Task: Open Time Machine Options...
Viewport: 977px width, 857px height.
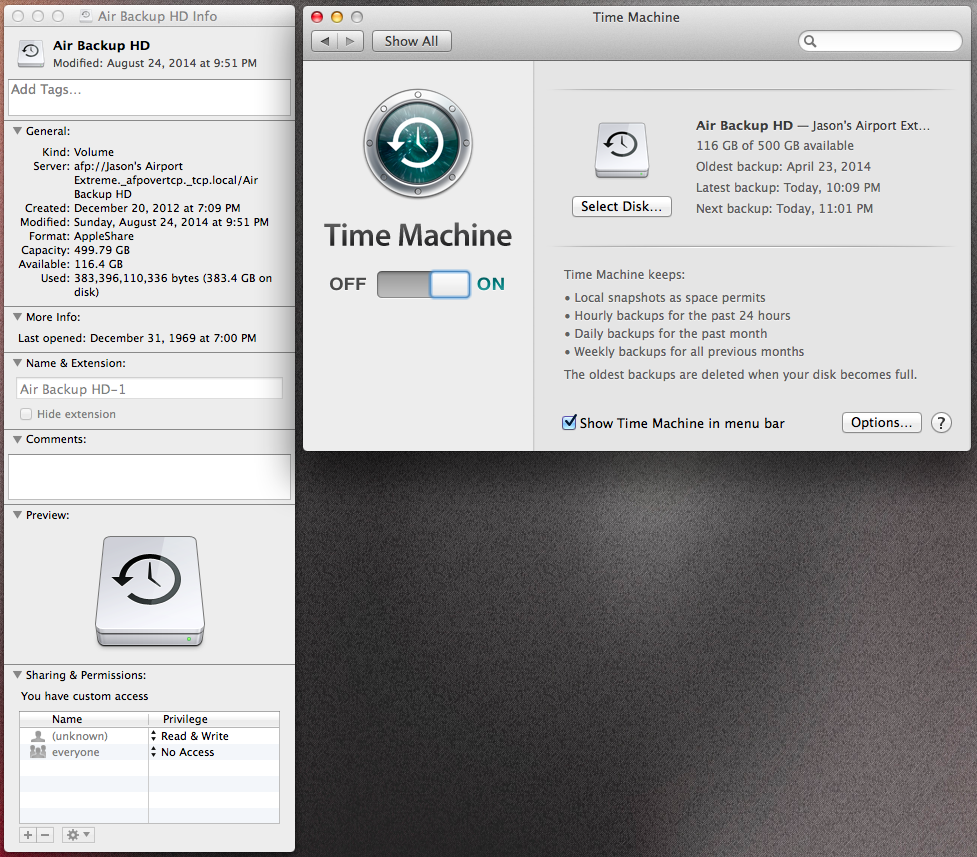Action: pos(881,423)
